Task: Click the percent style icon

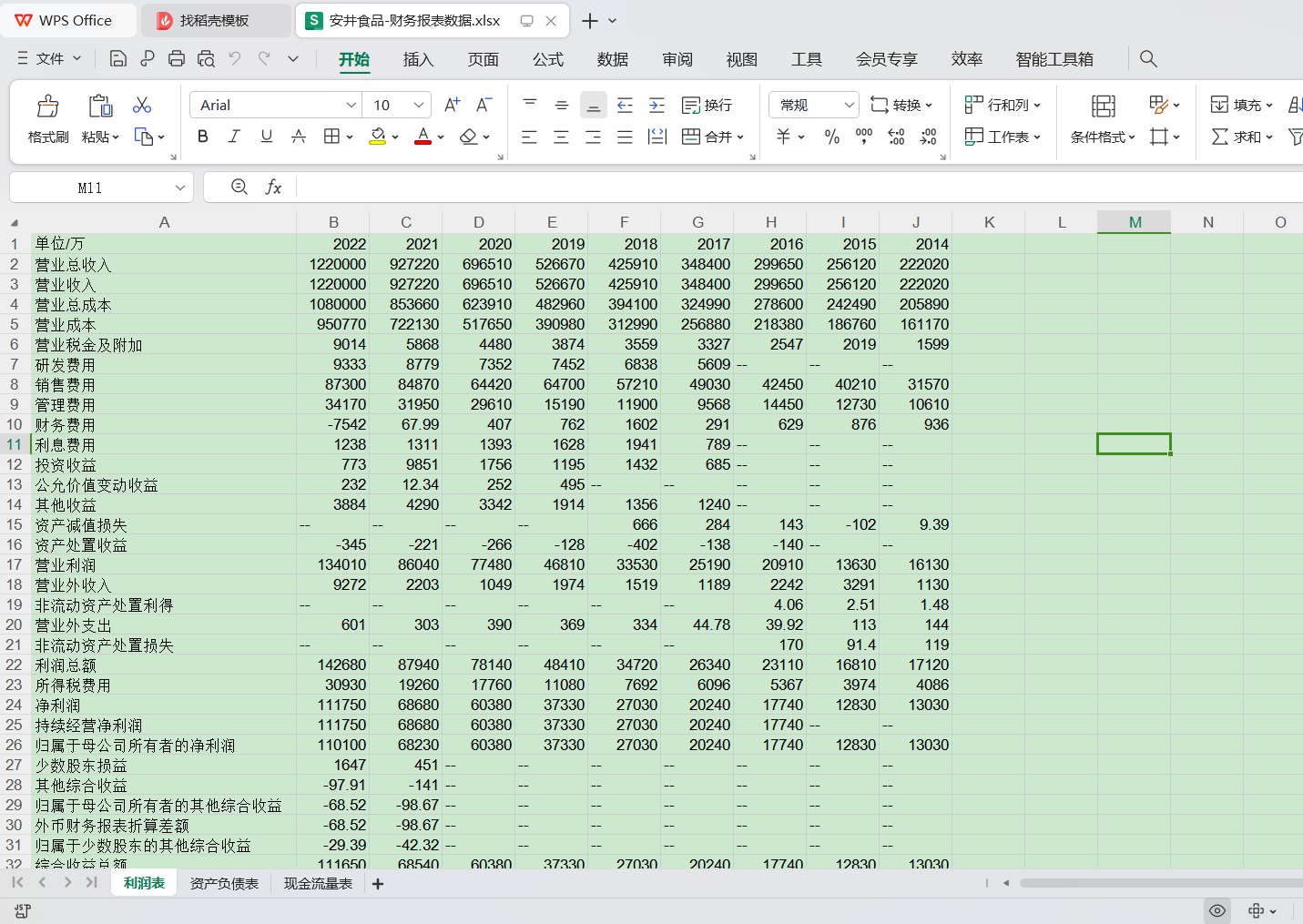Action: pos(832,137)
